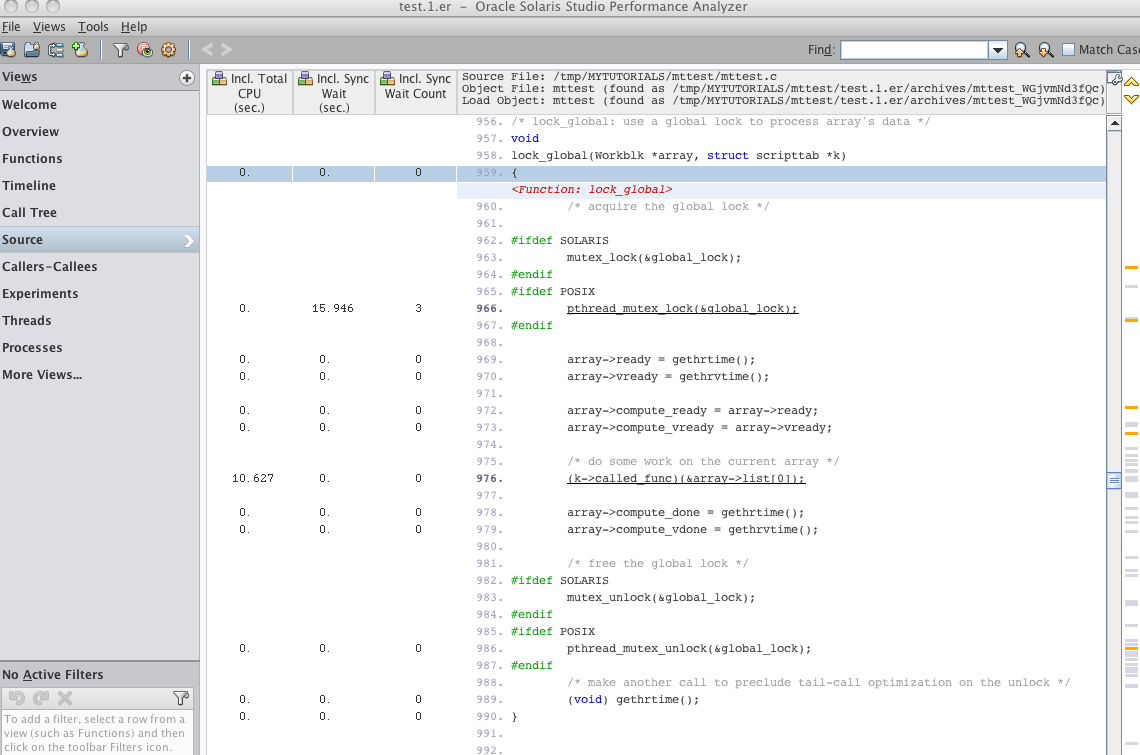Click the wrench icon above the scrollbar
The height and width of the screenshot is (755, 1140).
[1115, 79]
